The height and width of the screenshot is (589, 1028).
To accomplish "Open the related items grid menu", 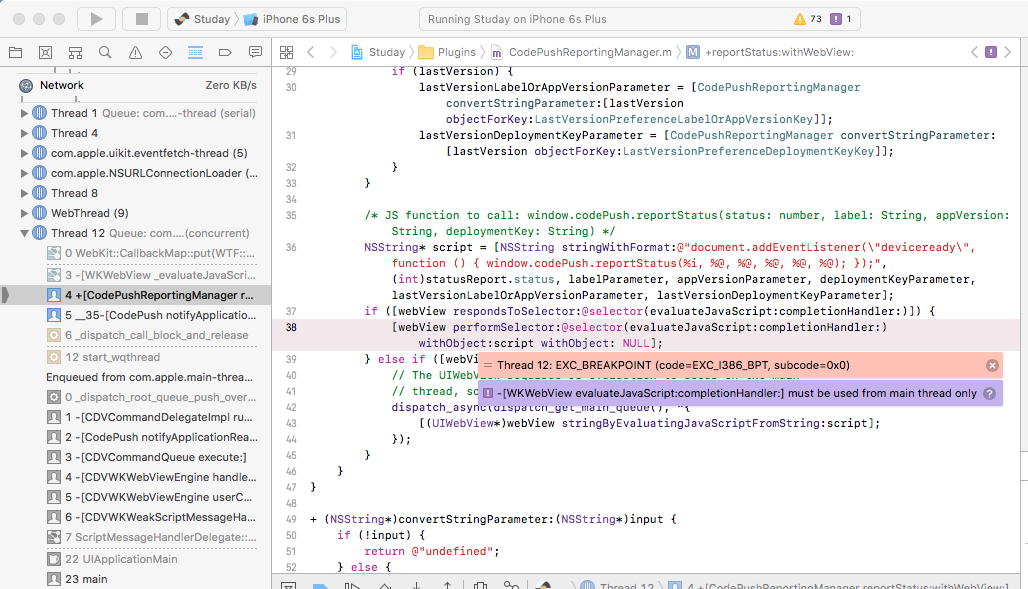I will 287,52.
